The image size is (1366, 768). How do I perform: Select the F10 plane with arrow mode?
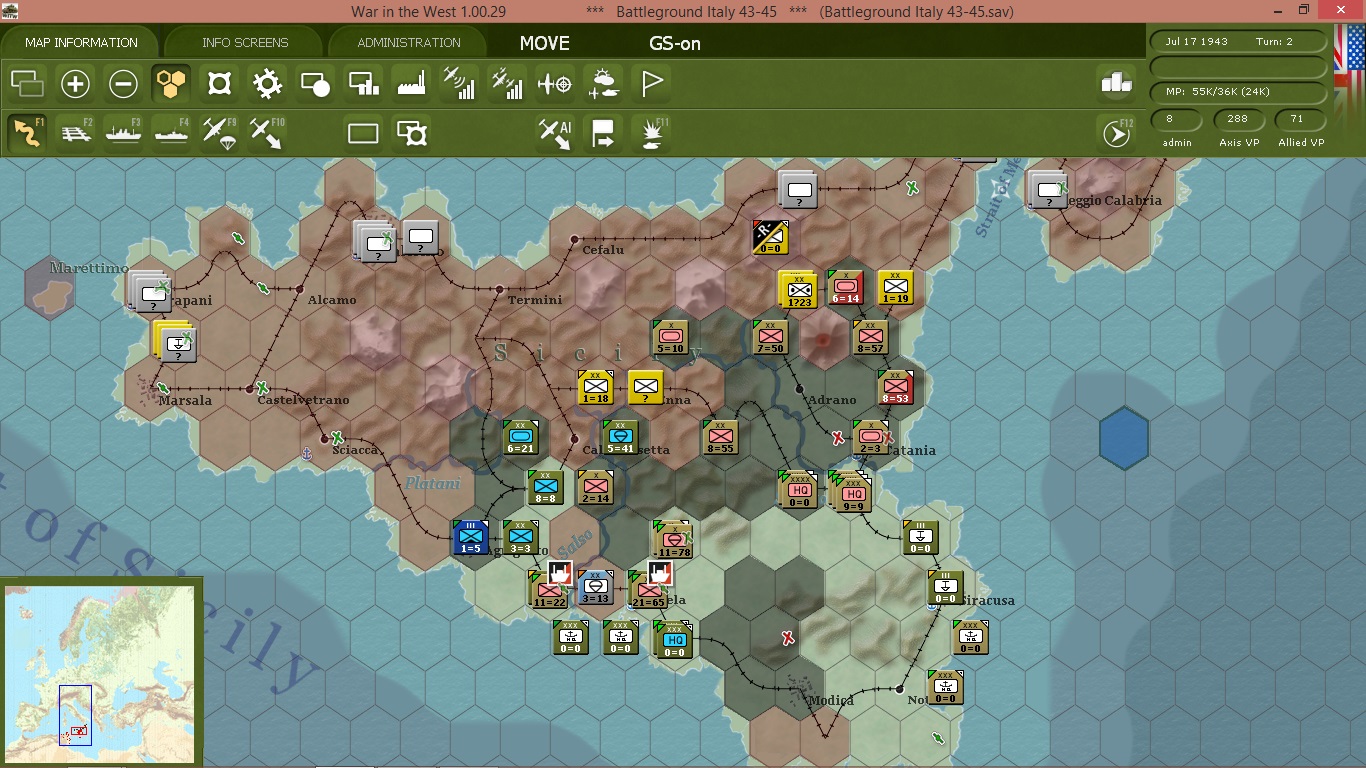pos(267,133)
